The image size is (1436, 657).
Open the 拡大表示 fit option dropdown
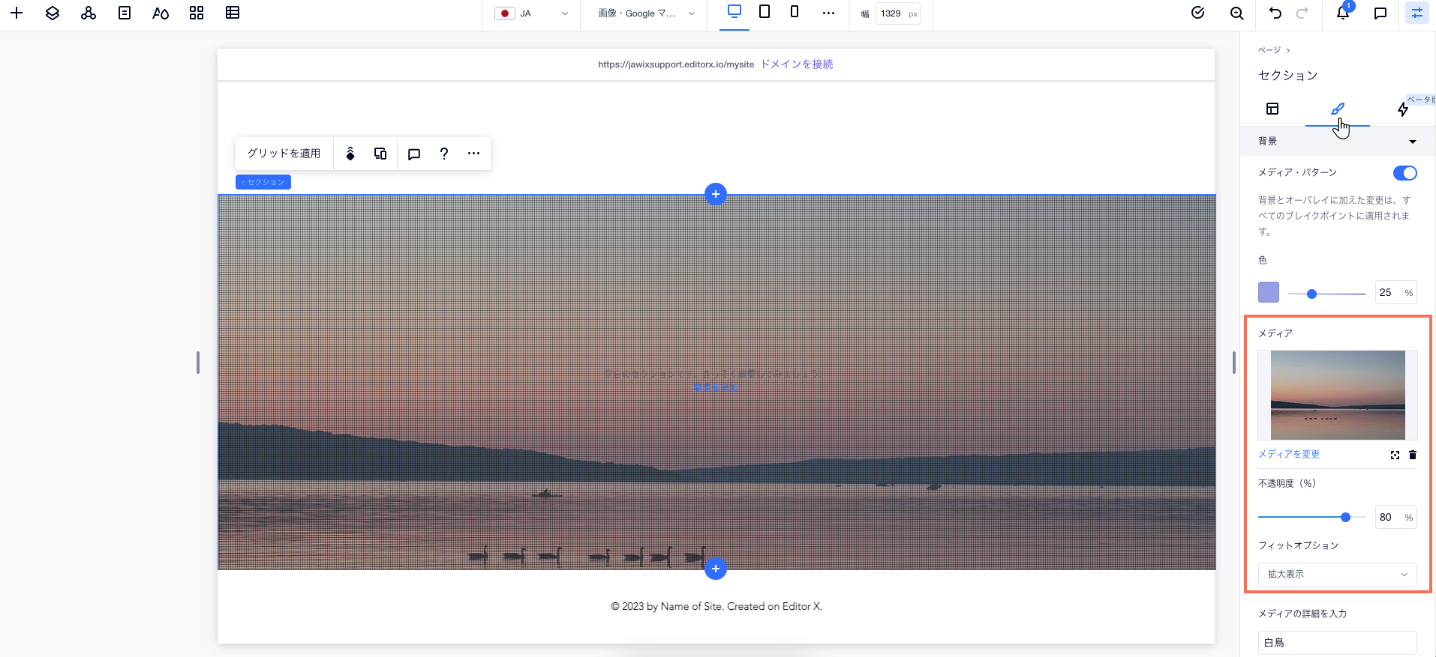pos(1336,574)
